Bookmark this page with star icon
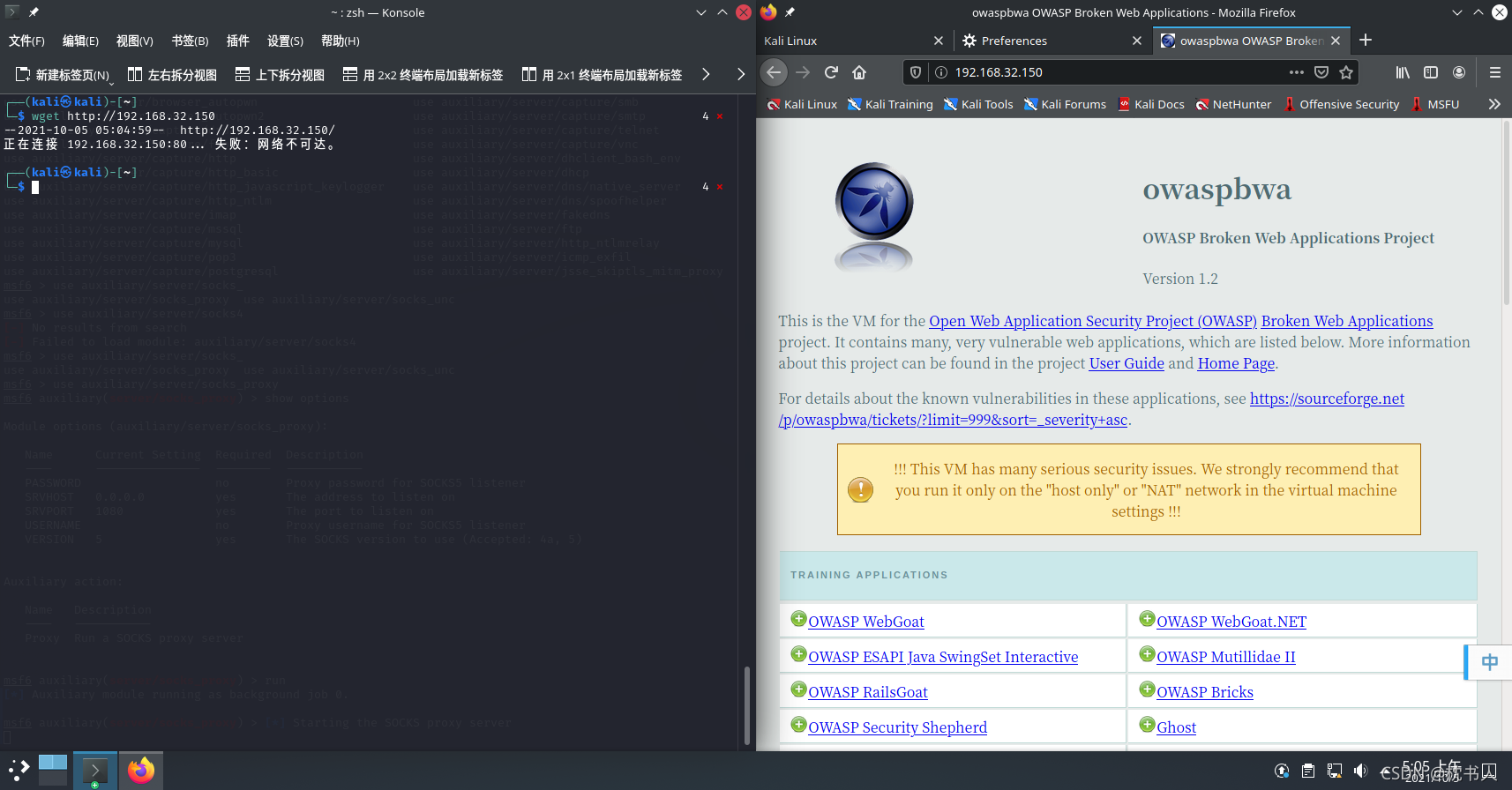The image size is (1512, 790). (1346, 72)
